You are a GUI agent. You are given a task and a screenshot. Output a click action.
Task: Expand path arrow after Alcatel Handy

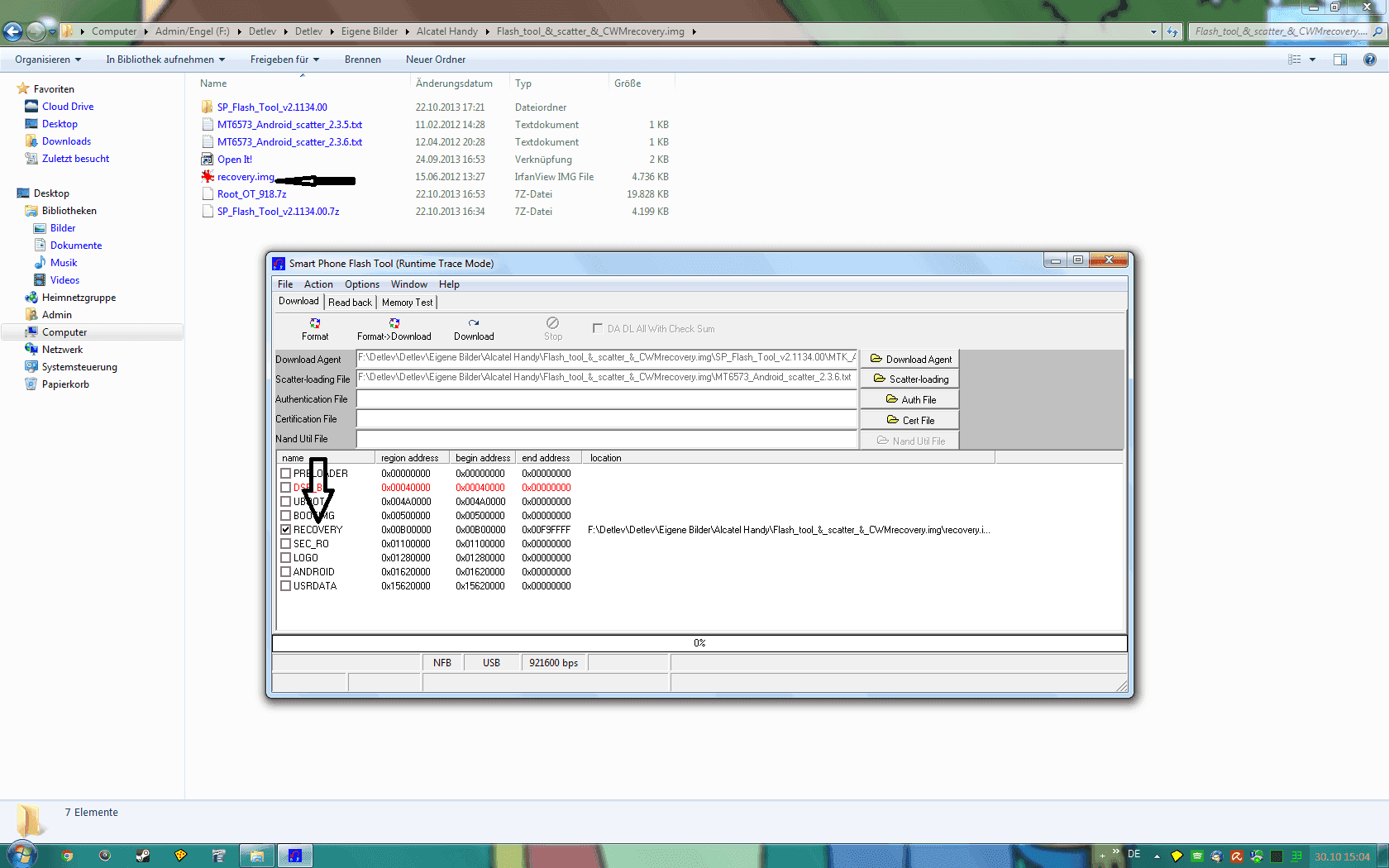pos(488,31)
